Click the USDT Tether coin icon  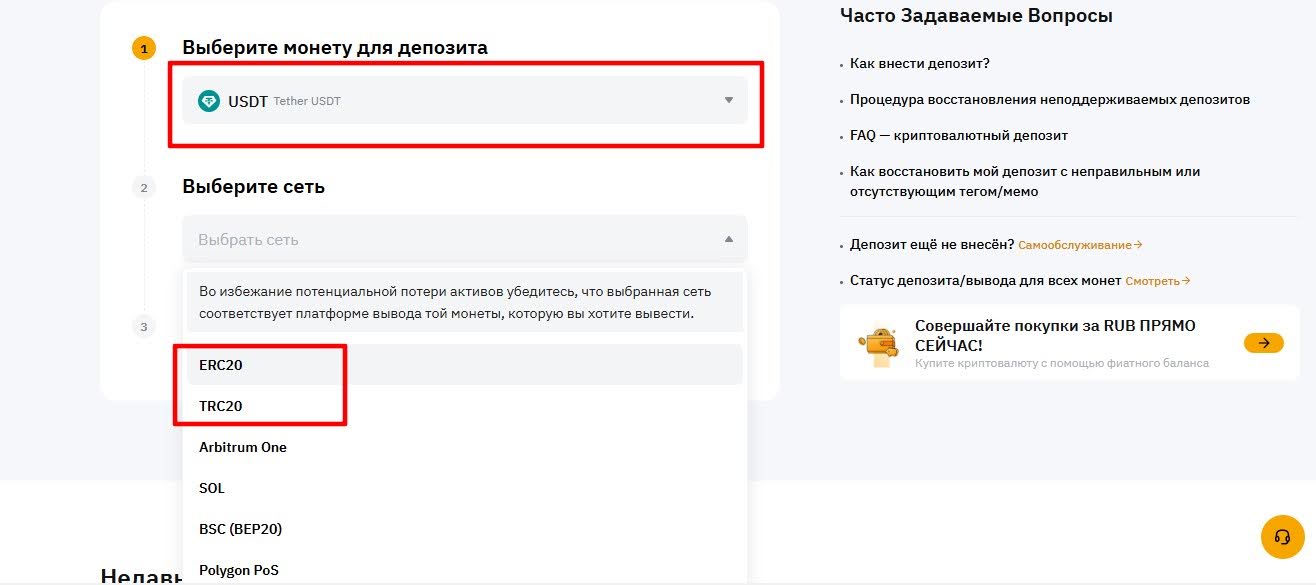pos(210,100)
